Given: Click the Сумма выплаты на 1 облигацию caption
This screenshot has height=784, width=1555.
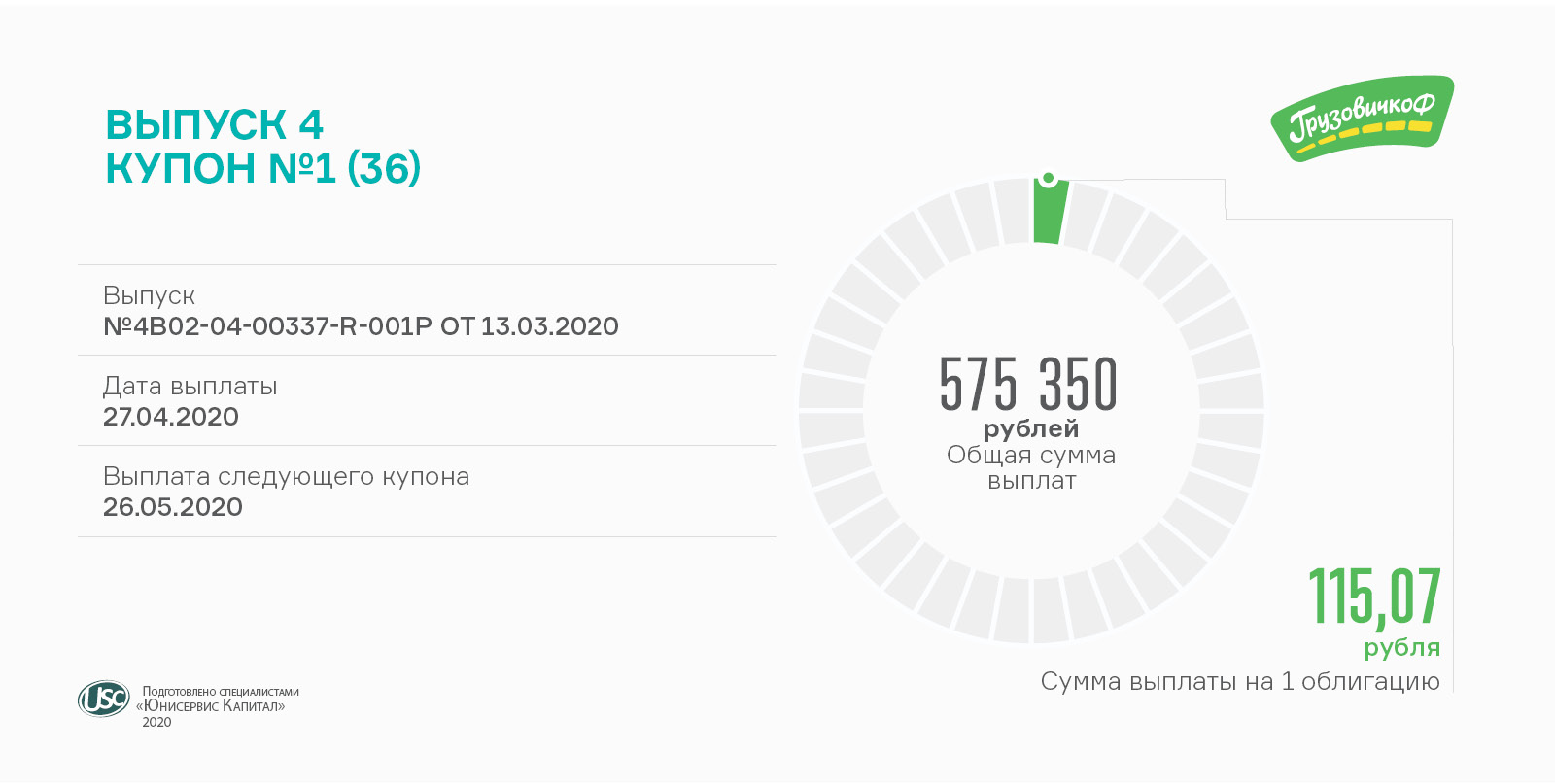Looking at the screenshot, I should click(x=1240, y=681).
